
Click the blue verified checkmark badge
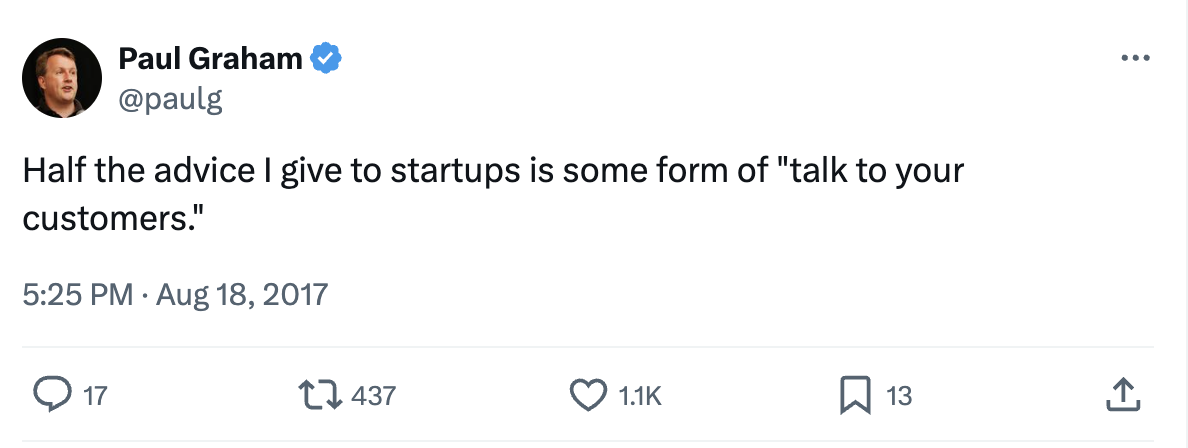325,59
